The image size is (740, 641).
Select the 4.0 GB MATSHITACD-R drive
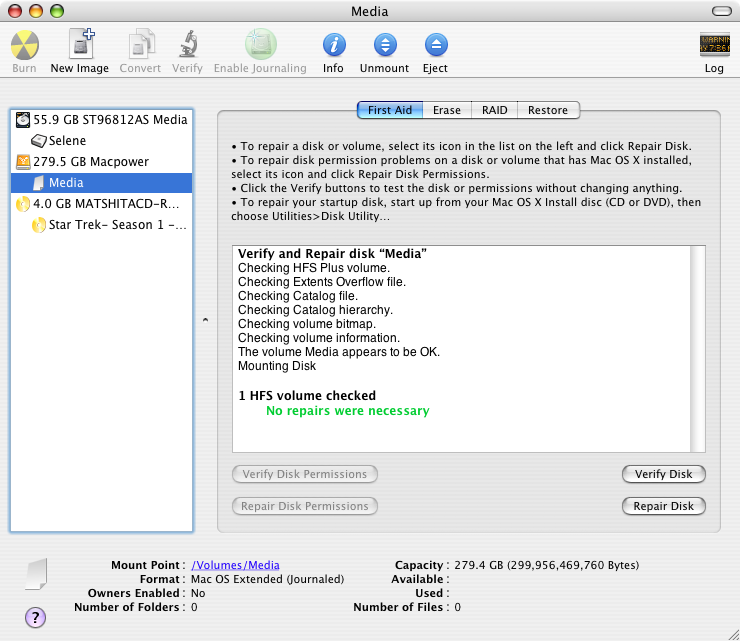pyautogui.click(x=101, y=204)
